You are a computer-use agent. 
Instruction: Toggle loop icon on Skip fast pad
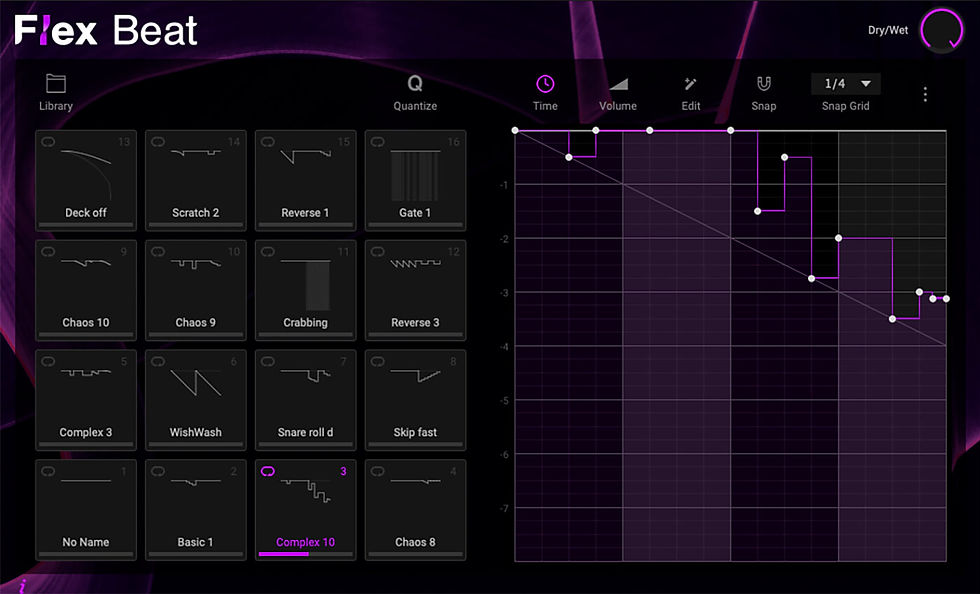click(x=378, y=361)
